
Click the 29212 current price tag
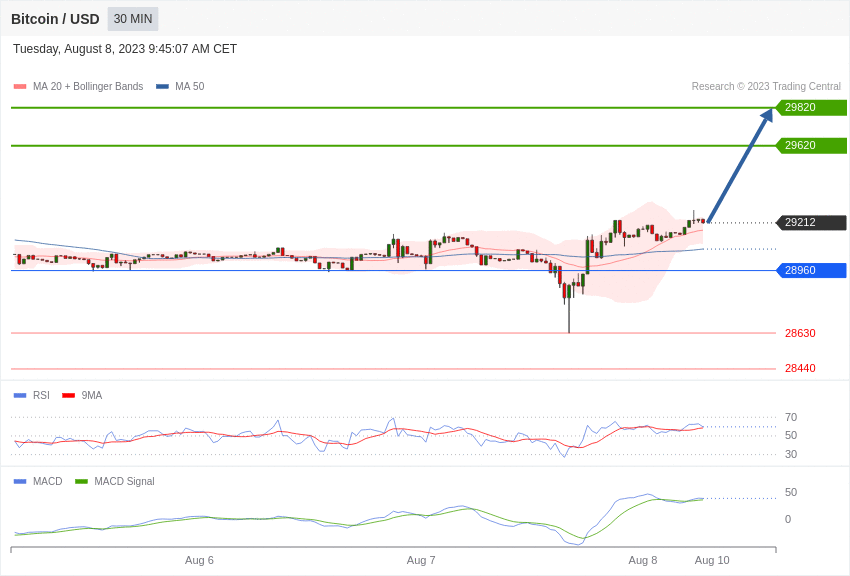click(811, 222)
